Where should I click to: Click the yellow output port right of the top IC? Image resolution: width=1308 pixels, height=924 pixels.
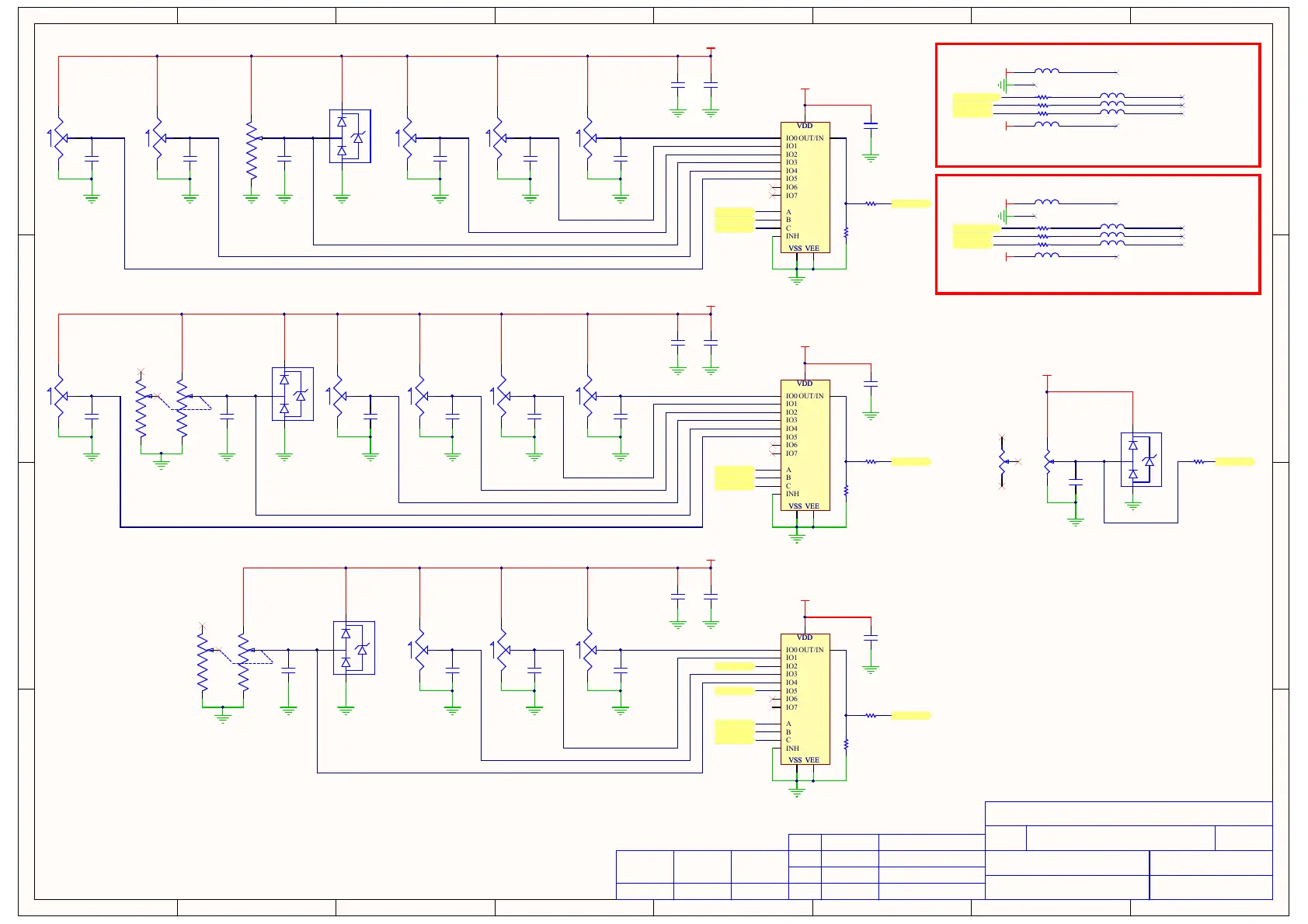click(x=910, y=203)
